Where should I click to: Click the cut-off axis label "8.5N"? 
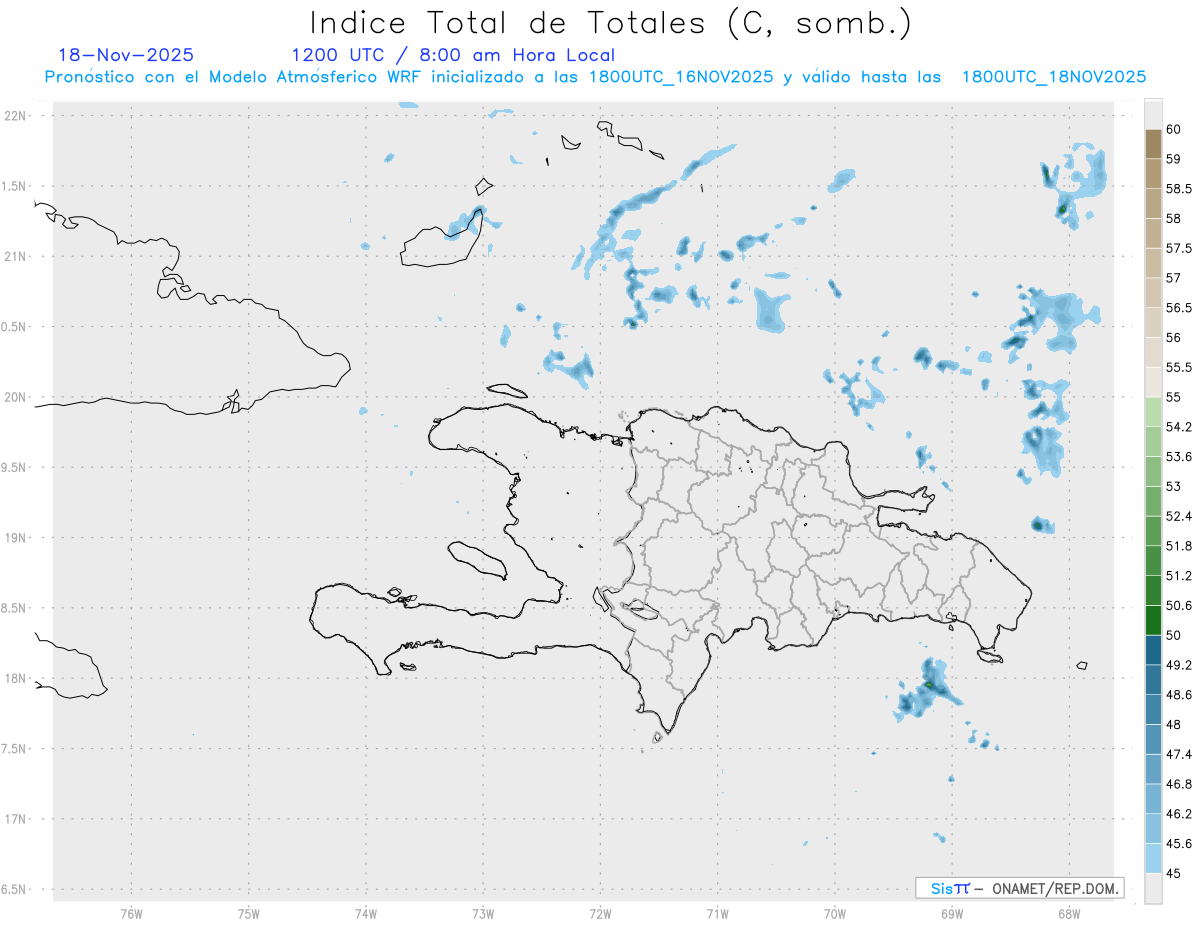15,608
